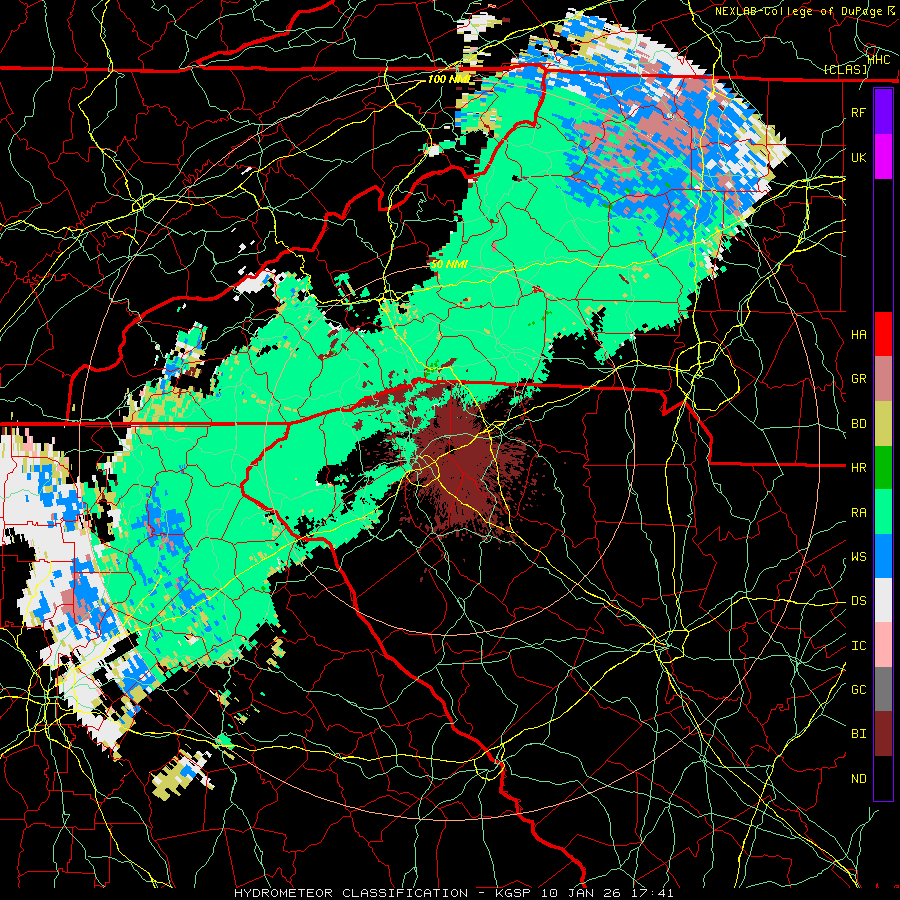Click the 100 NMI range ring label

[449, 79]
